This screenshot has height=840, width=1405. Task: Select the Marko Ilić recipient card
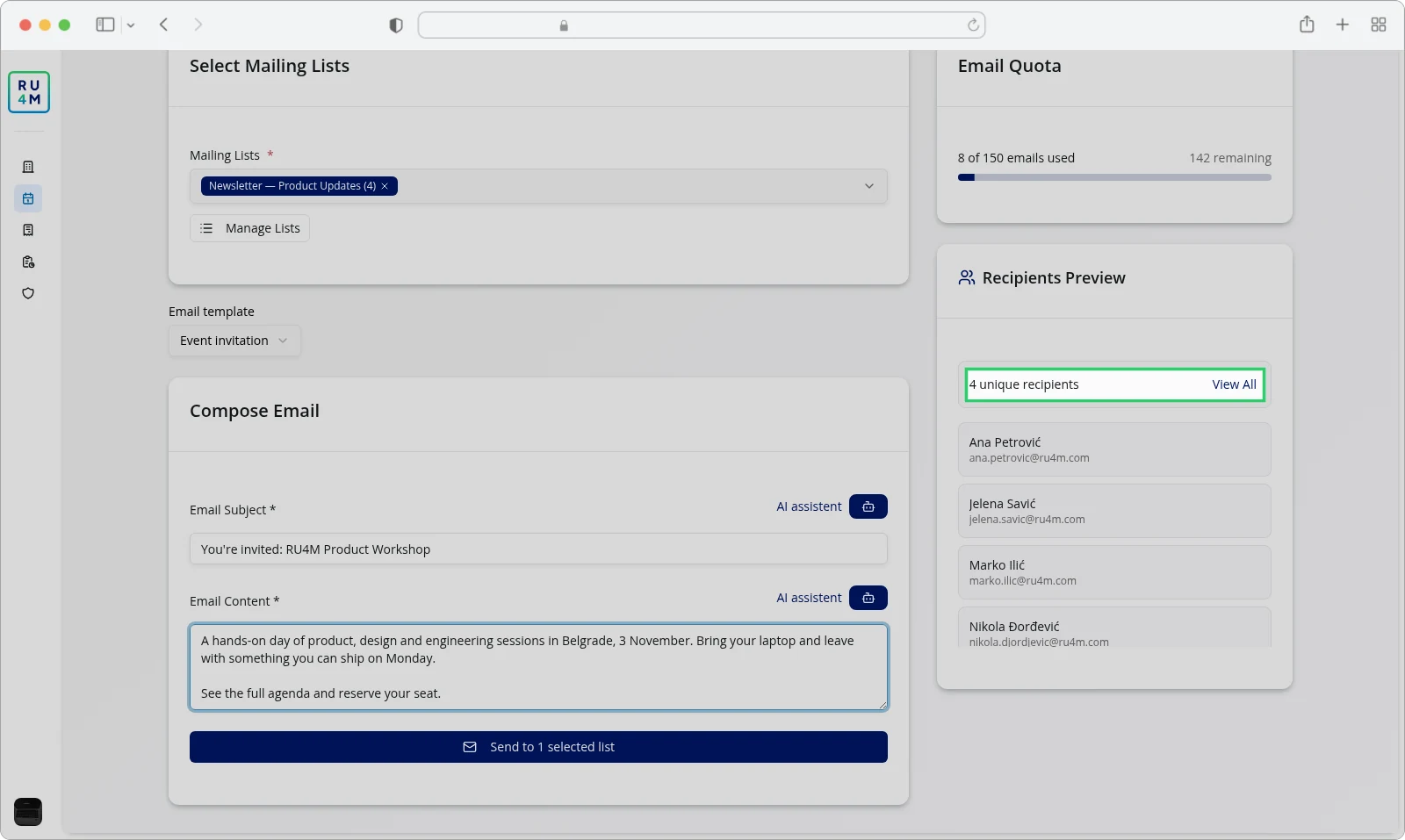pos(1114,572)
